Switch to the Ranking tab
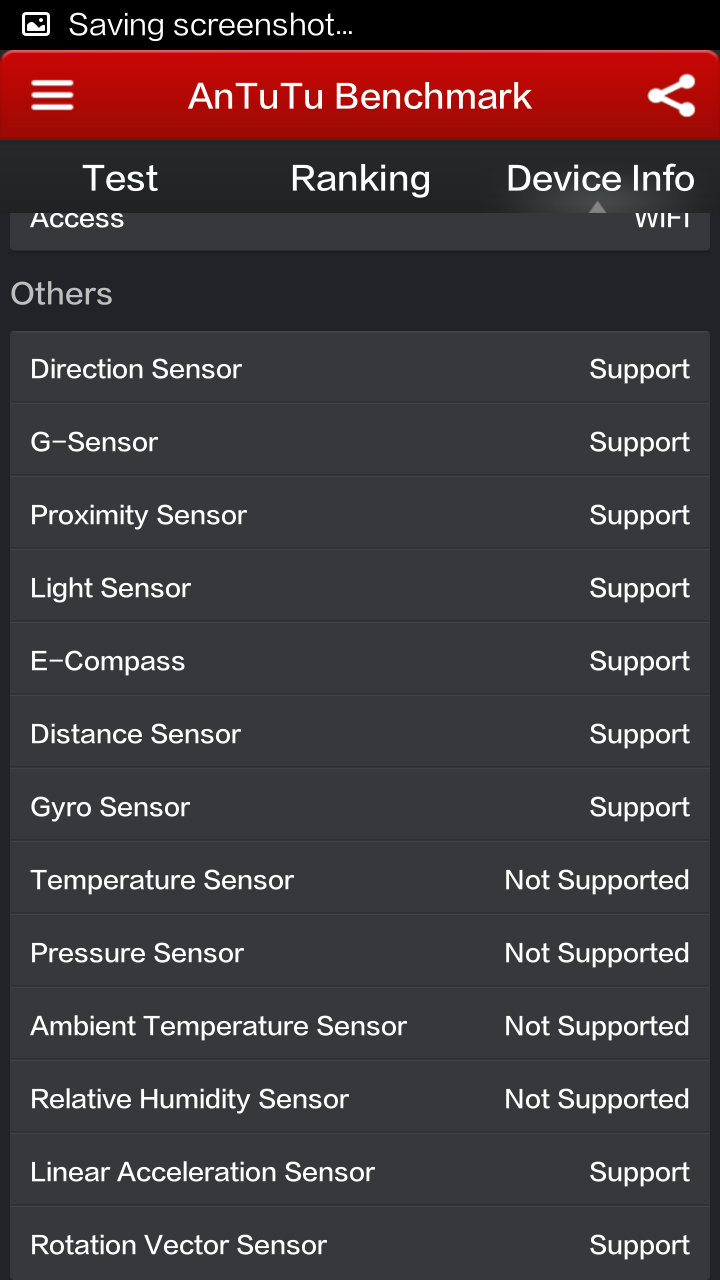The image size is (720, 1280). point(360,178)
